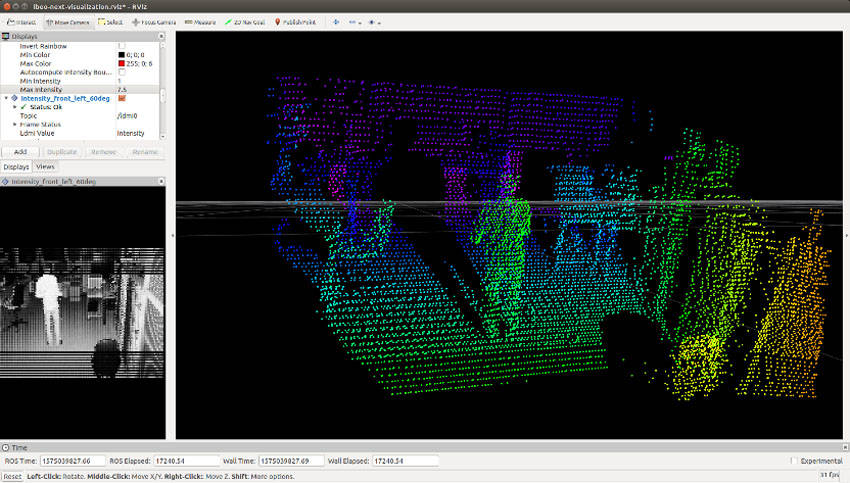Toggle the Invert Rainbow checkbox

121,46
